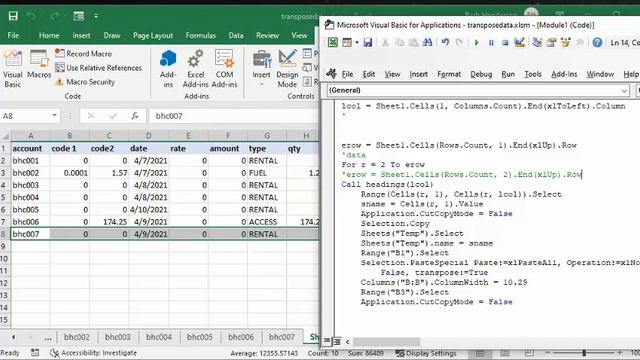Click the Customize Quick Access Toolbar arrow
This screenshot has height=360, width=640.
(x=96, y=16)
